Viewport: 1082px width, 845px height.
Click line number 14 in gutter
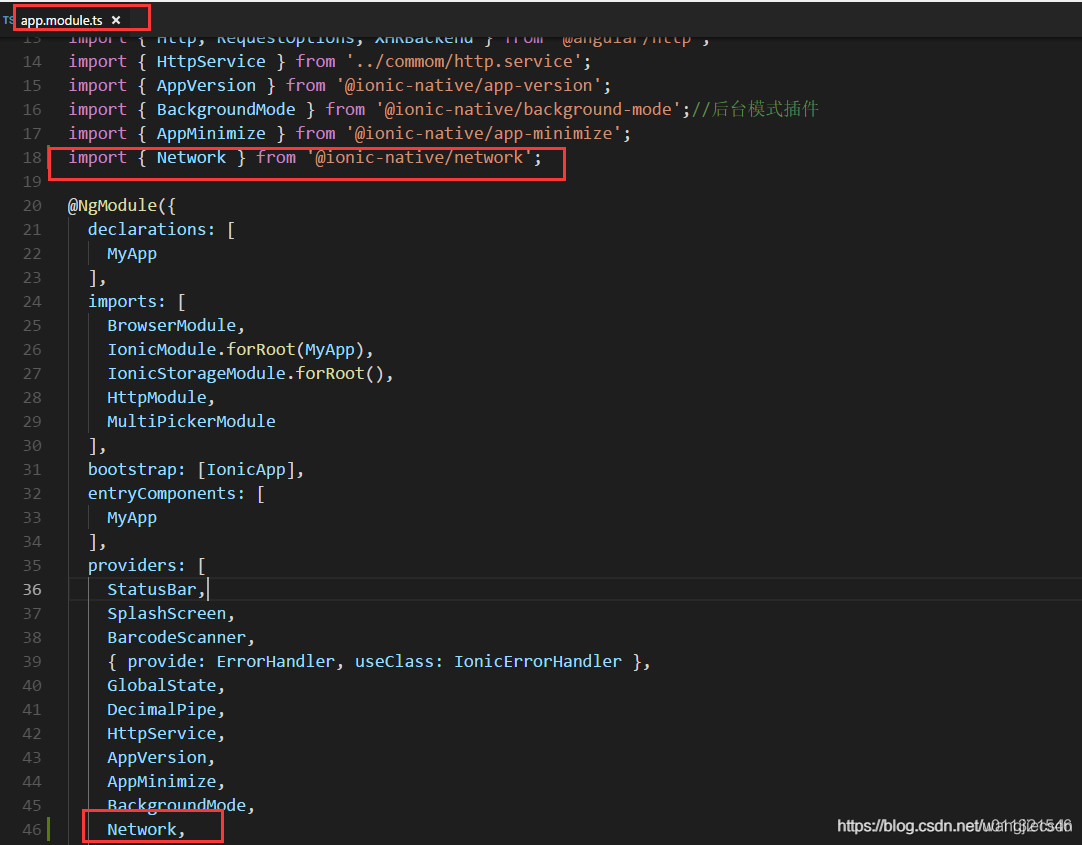coord(32,62)
